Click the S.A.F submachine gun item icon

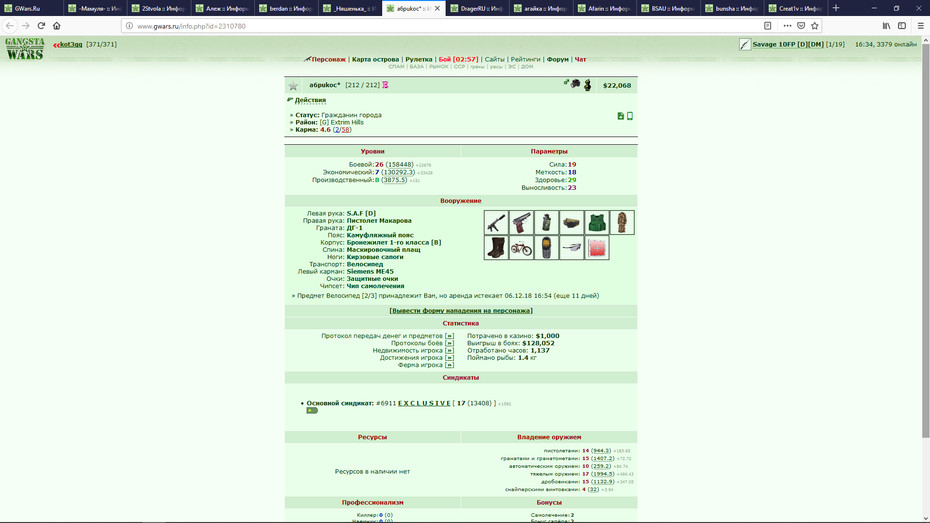point(496,222)
